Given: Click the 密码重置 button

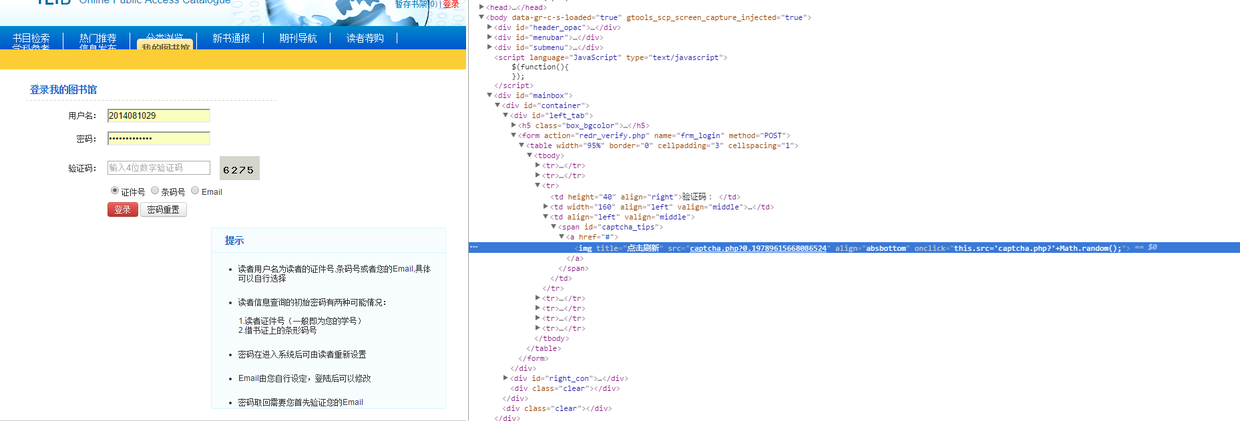Looking at the screenshot, I should (163, 210).
